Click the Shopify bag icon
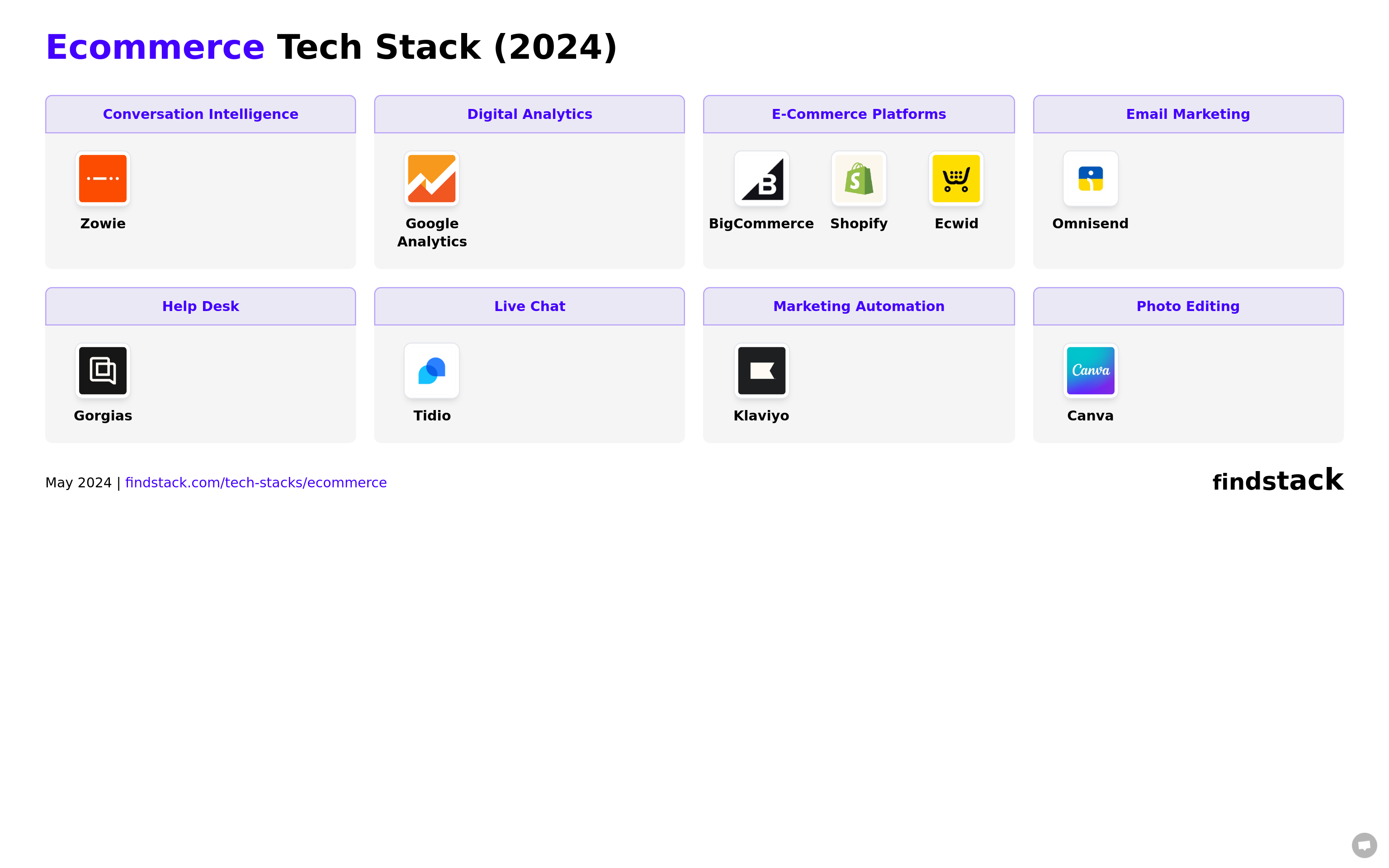The image size is (1389, 868). 859,179
